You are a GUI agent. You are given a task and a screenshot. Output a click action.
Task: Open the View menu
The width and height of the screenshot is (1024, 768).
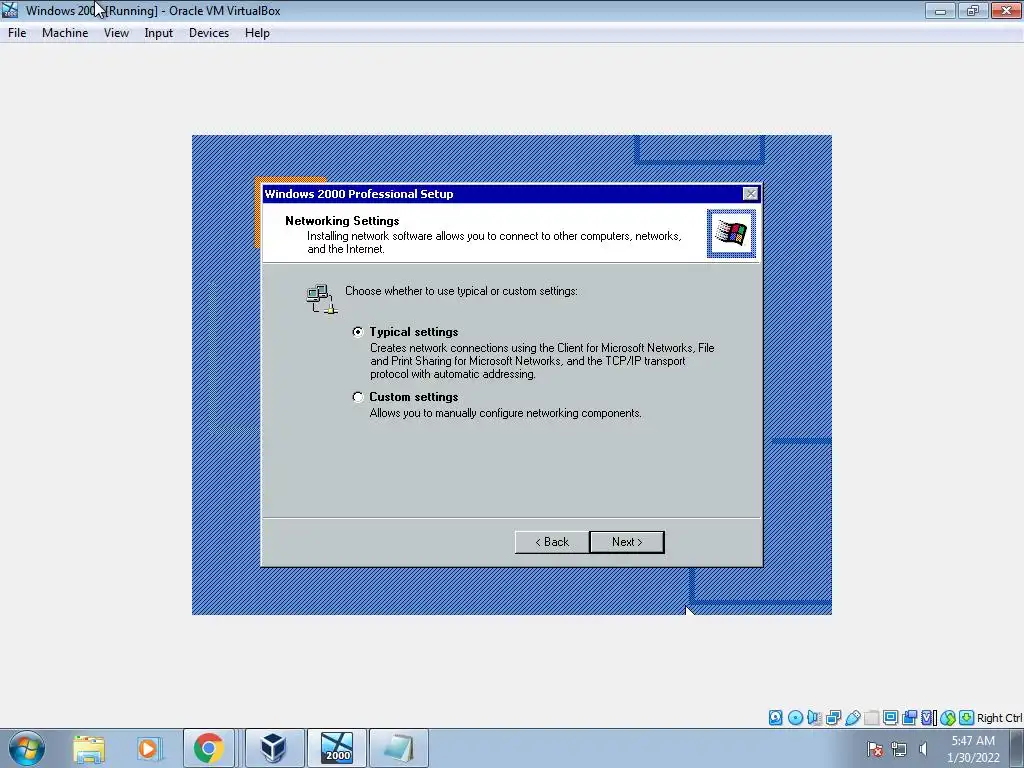coord(116,33)
